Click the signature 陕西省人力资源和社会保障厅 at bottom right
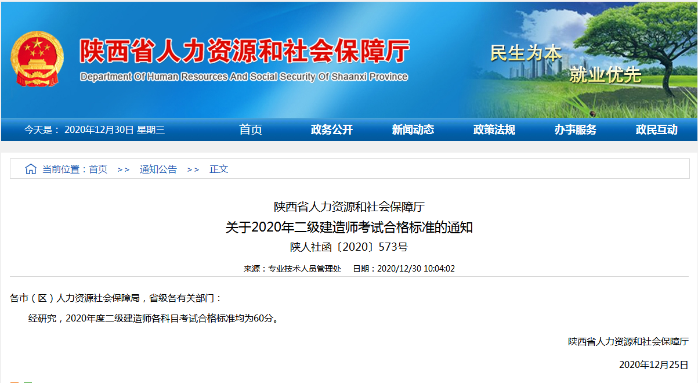Image resolution: width=698 pixels, height=383 pixels. pos(628,342)
